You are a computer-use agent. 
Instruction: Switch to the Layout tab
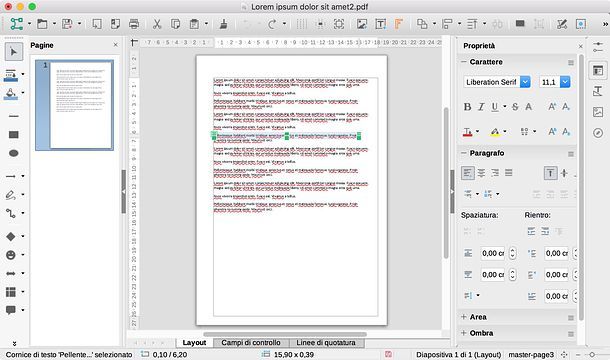click(194, 343)
